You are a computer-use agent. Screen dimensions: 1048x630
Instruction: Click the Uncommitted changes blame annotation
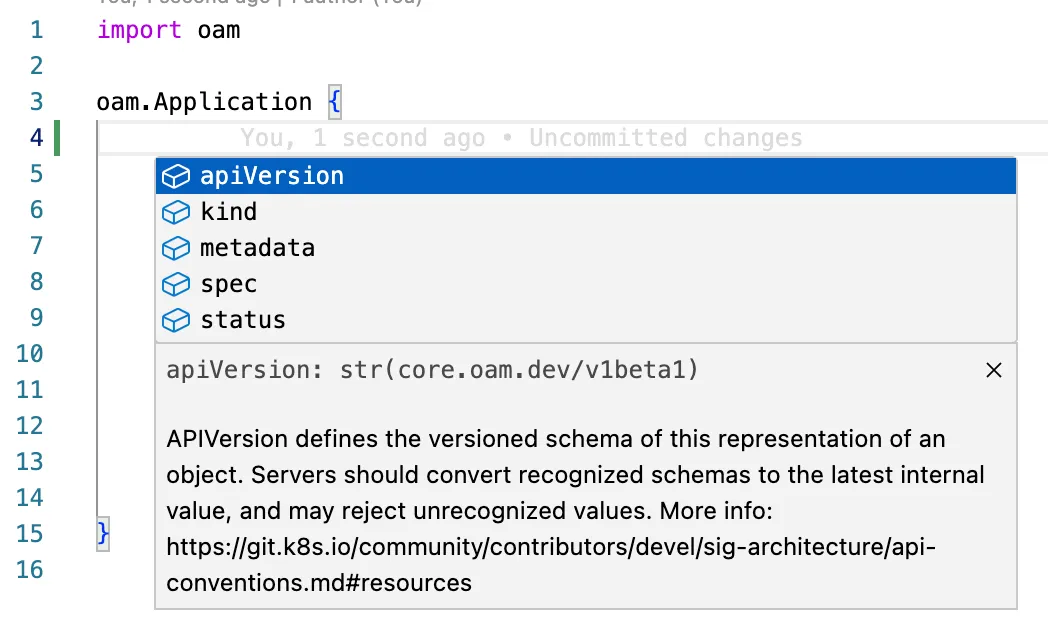pos(665,138)
